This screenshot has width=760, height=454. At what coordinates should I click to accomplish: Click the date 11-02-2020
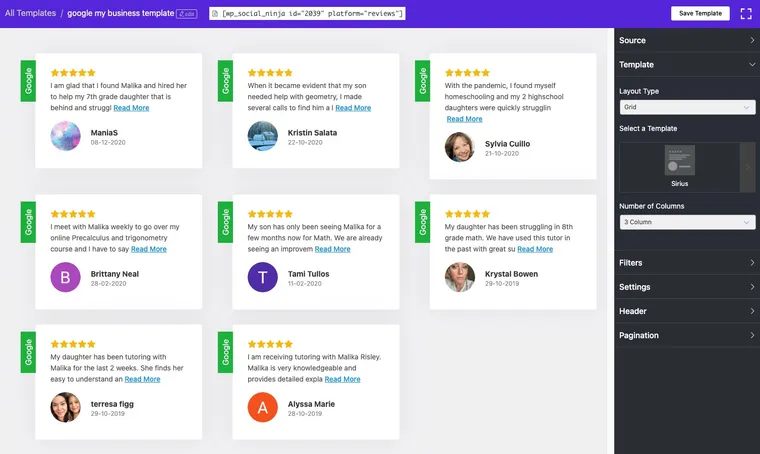[x=304, y=283]
